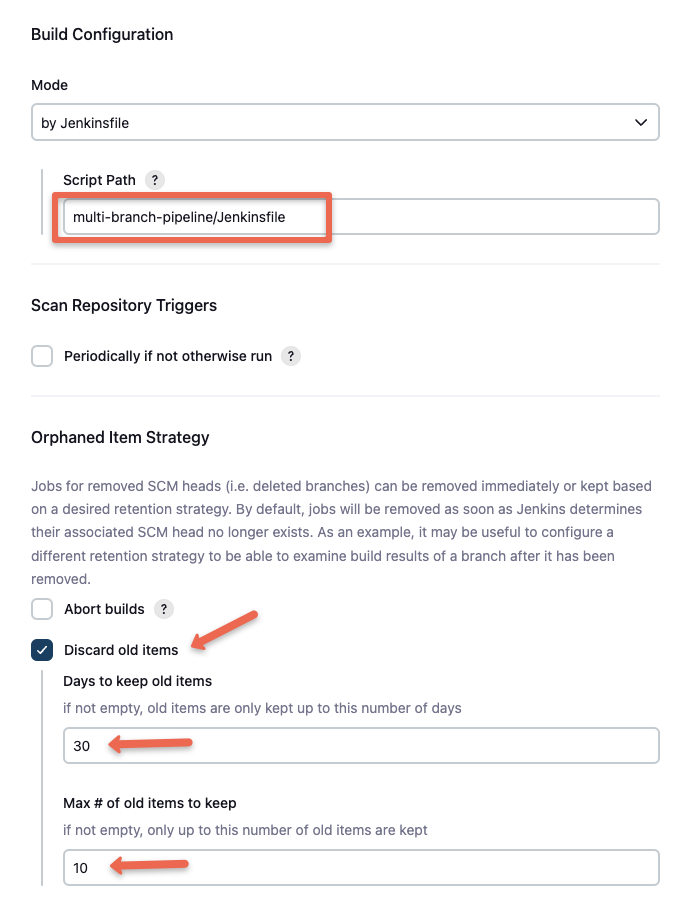Click the Scan Repository Triggers heading
This screenshot has height=902, width=677.
coord(124,305)
